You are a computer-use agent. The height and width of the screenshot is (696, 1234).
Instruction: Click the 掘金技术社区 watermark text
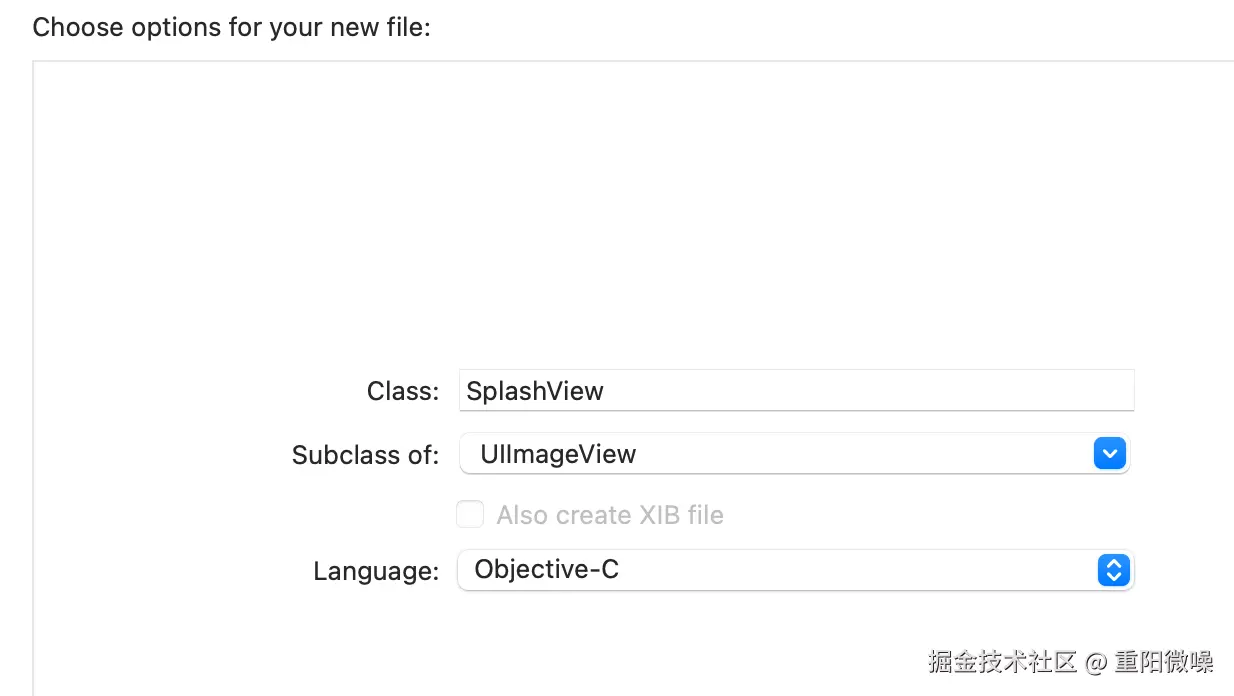tap(1002, 661)
